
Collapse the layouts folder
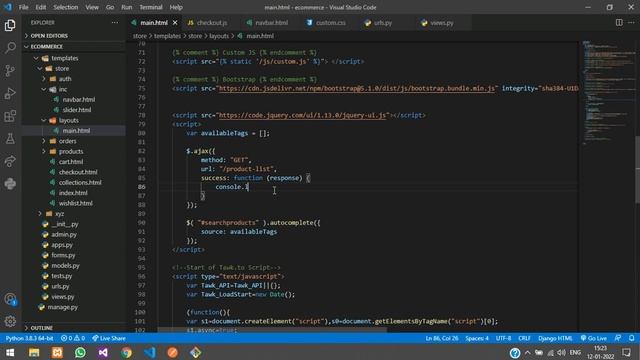(69, 120)
